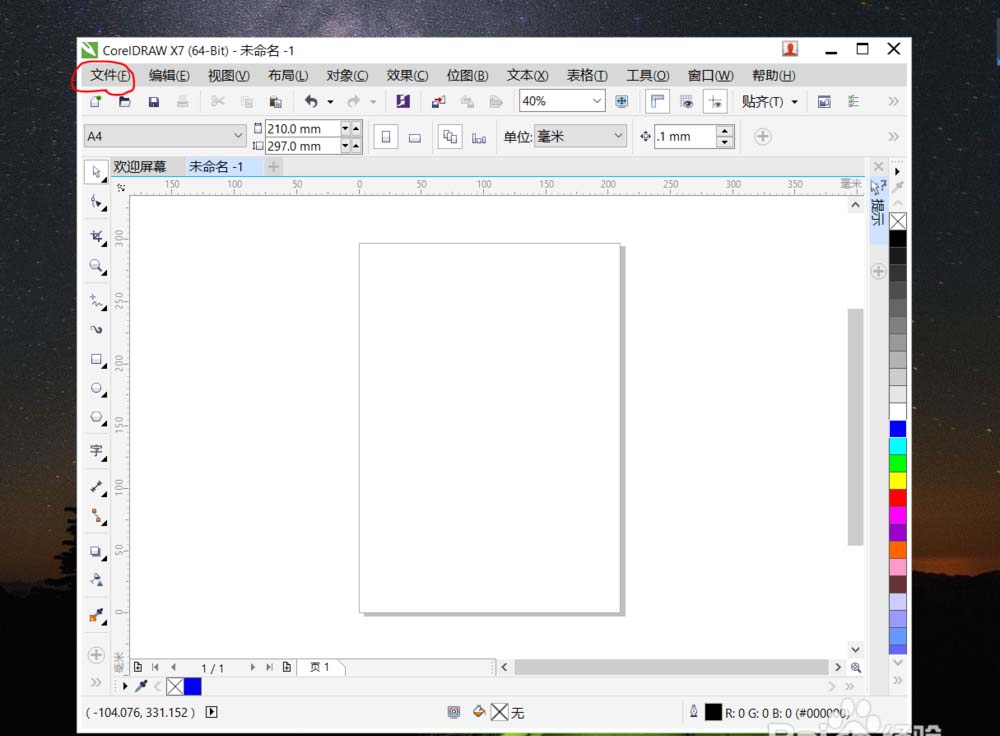Activate the Zoom tool
The height and width of the screenshot is (736, 1000).
(97, 267)
